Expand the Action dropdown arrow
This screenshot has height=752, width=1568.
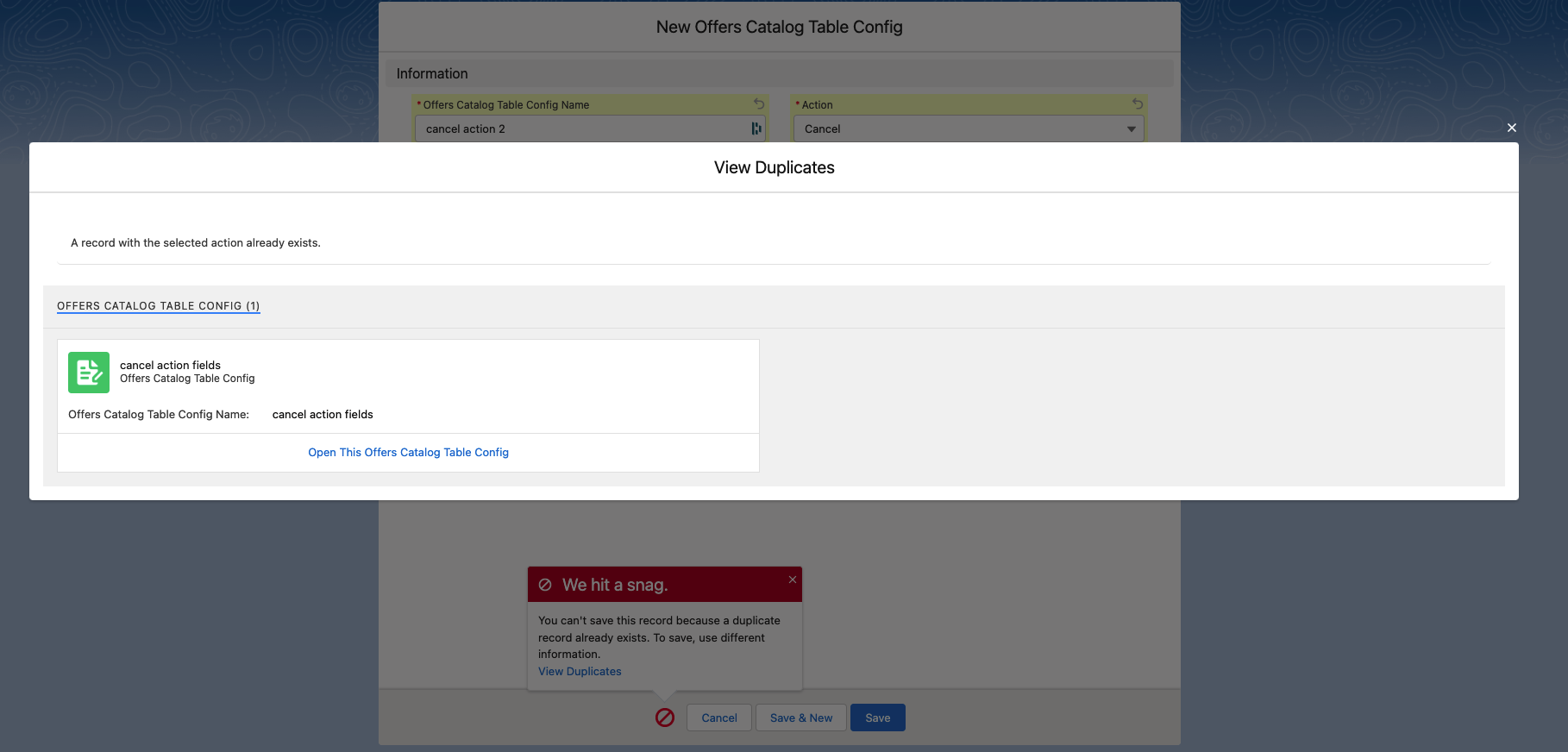(1131, 129)
